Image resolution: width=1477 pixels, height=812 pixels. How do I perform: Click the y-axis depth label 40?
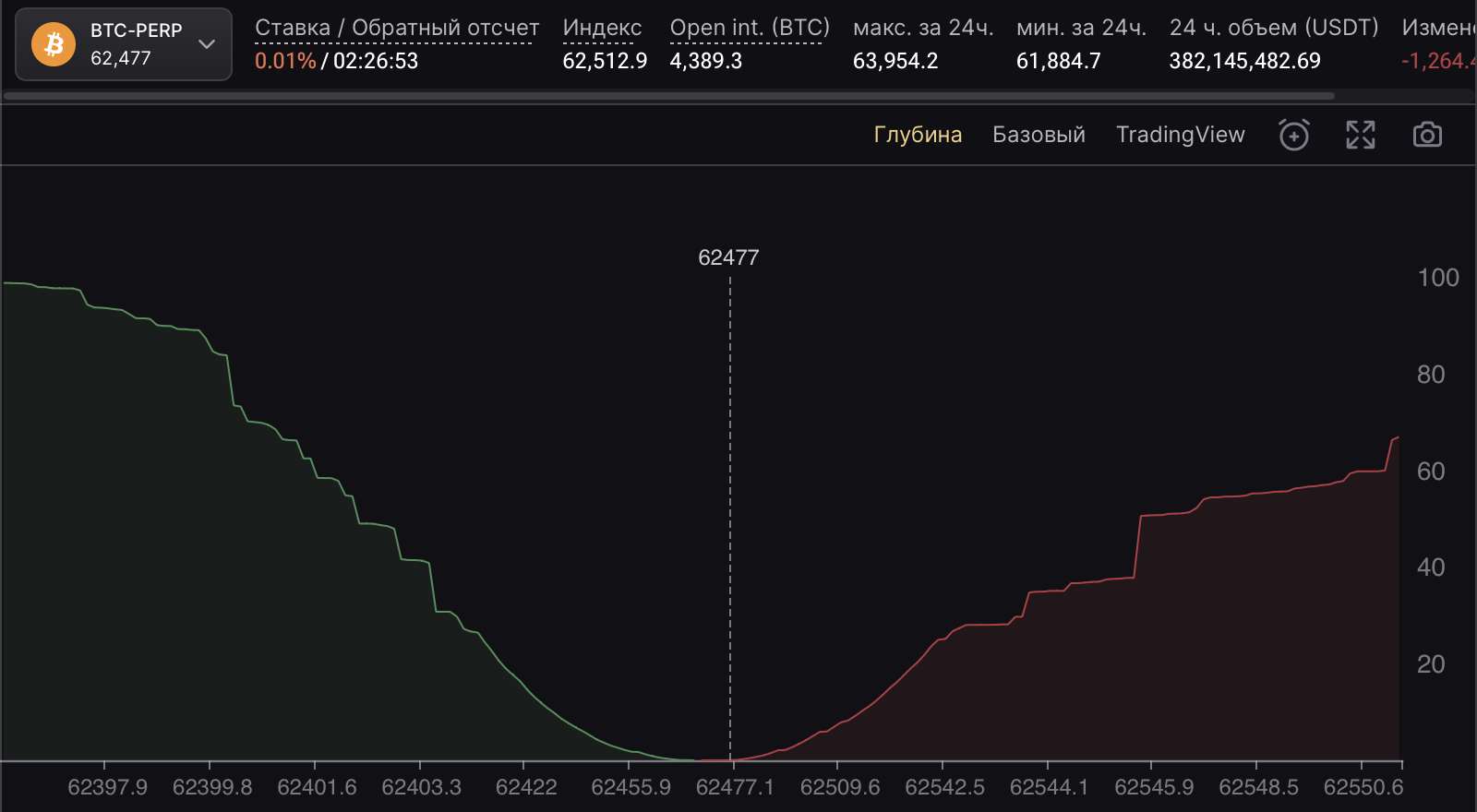tap(1431, 567)
